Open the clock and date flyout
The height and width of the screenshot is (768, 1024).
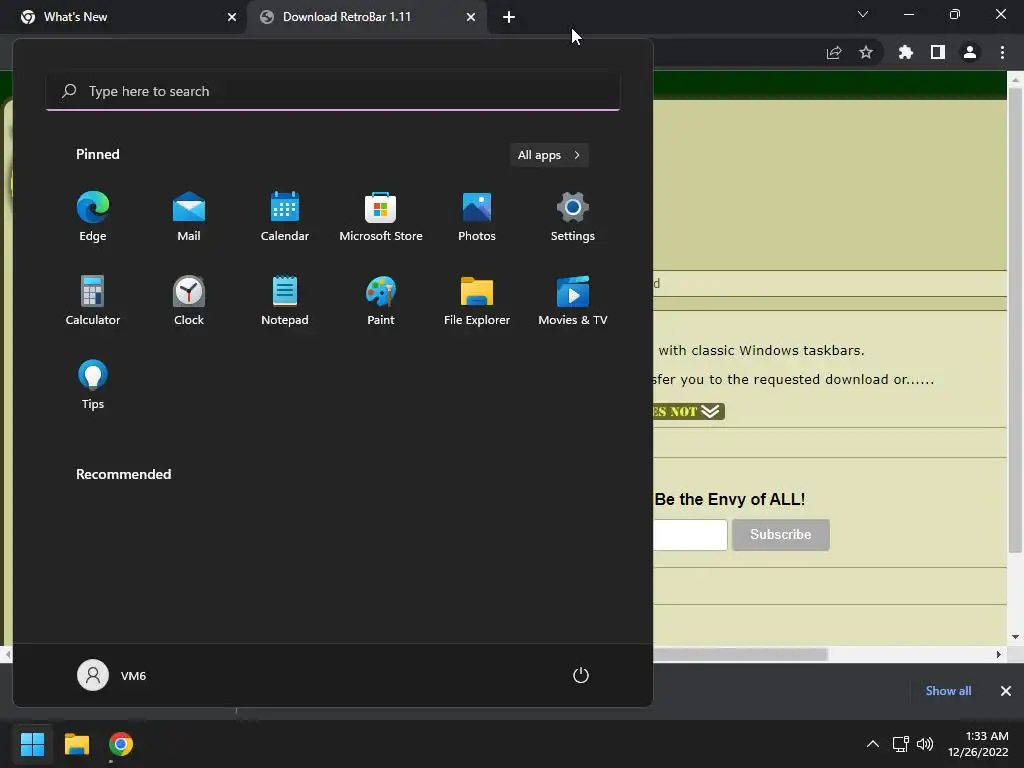978,744
